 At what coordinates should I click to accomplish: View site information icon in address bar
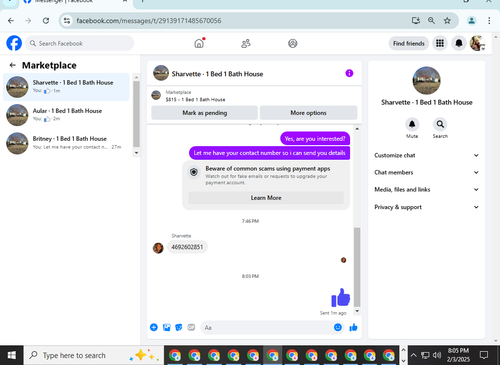pyautogui.click(x=67, y=21)
